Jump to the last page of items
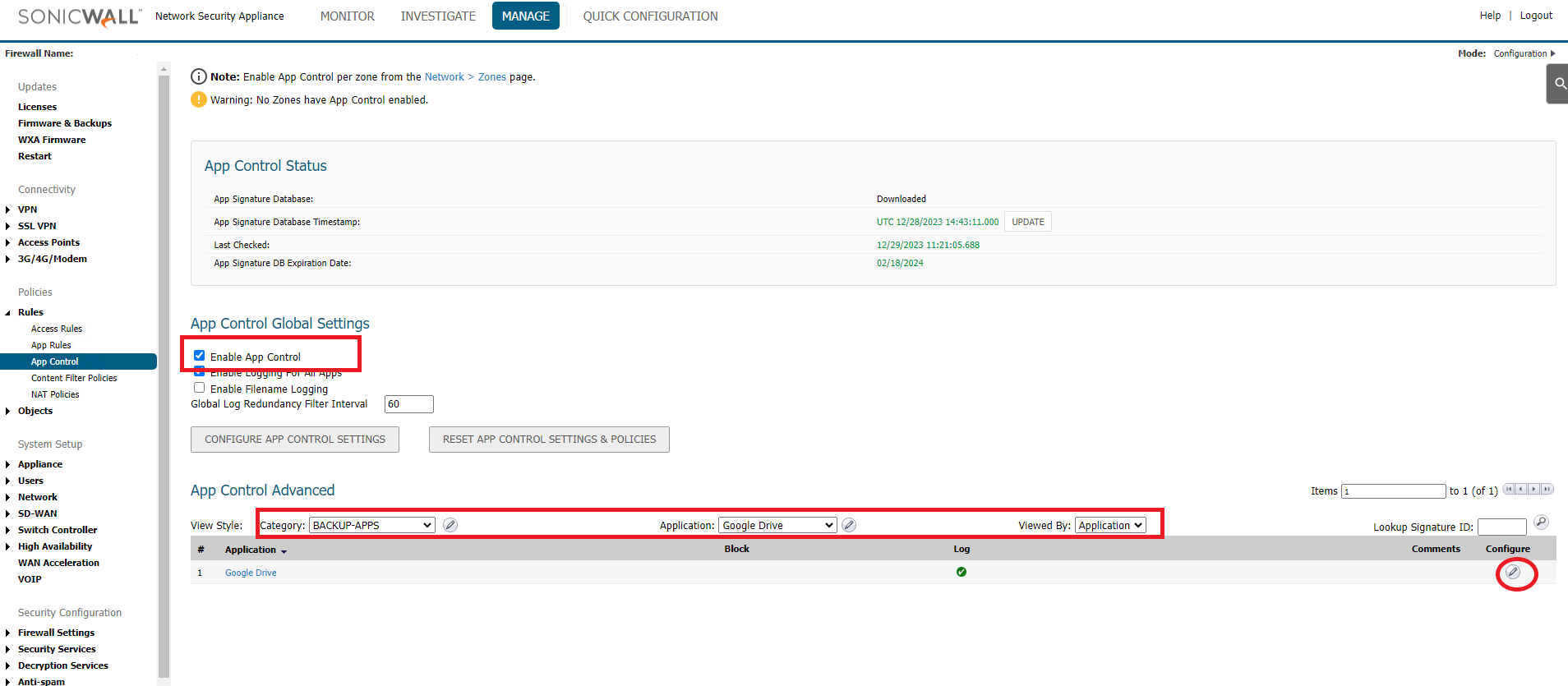The image size is (1568, 686). [x=1547, y=490]
